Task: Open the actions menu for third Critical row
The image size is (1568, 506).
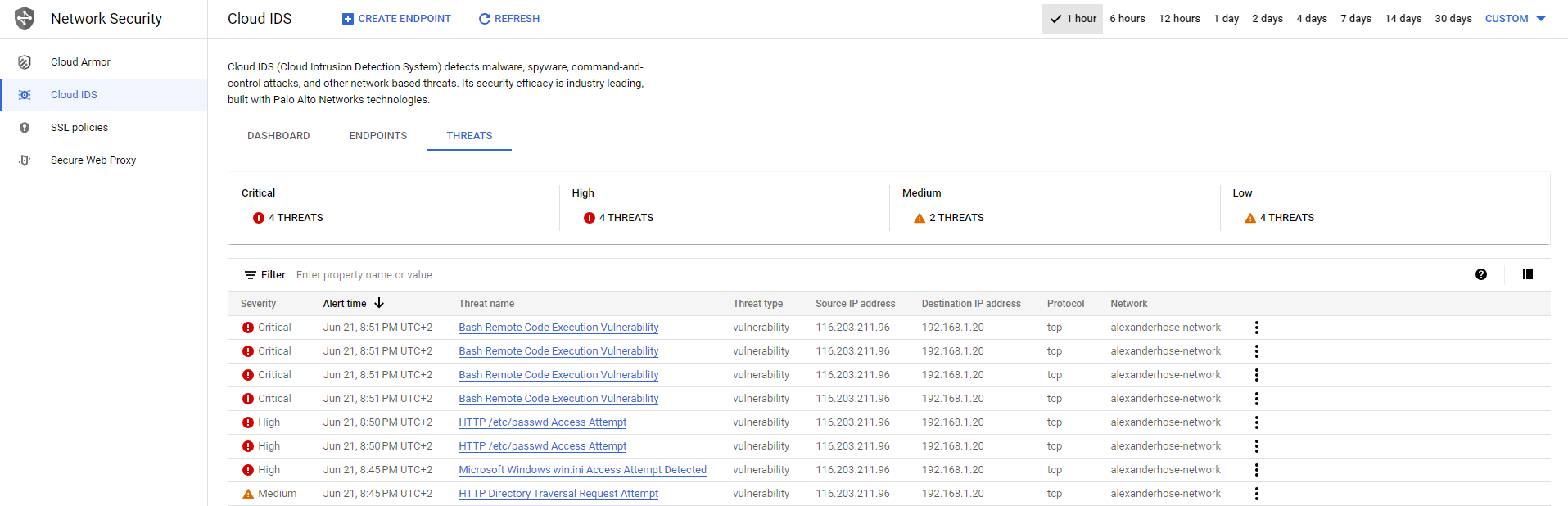Action: coord(1257,375)
